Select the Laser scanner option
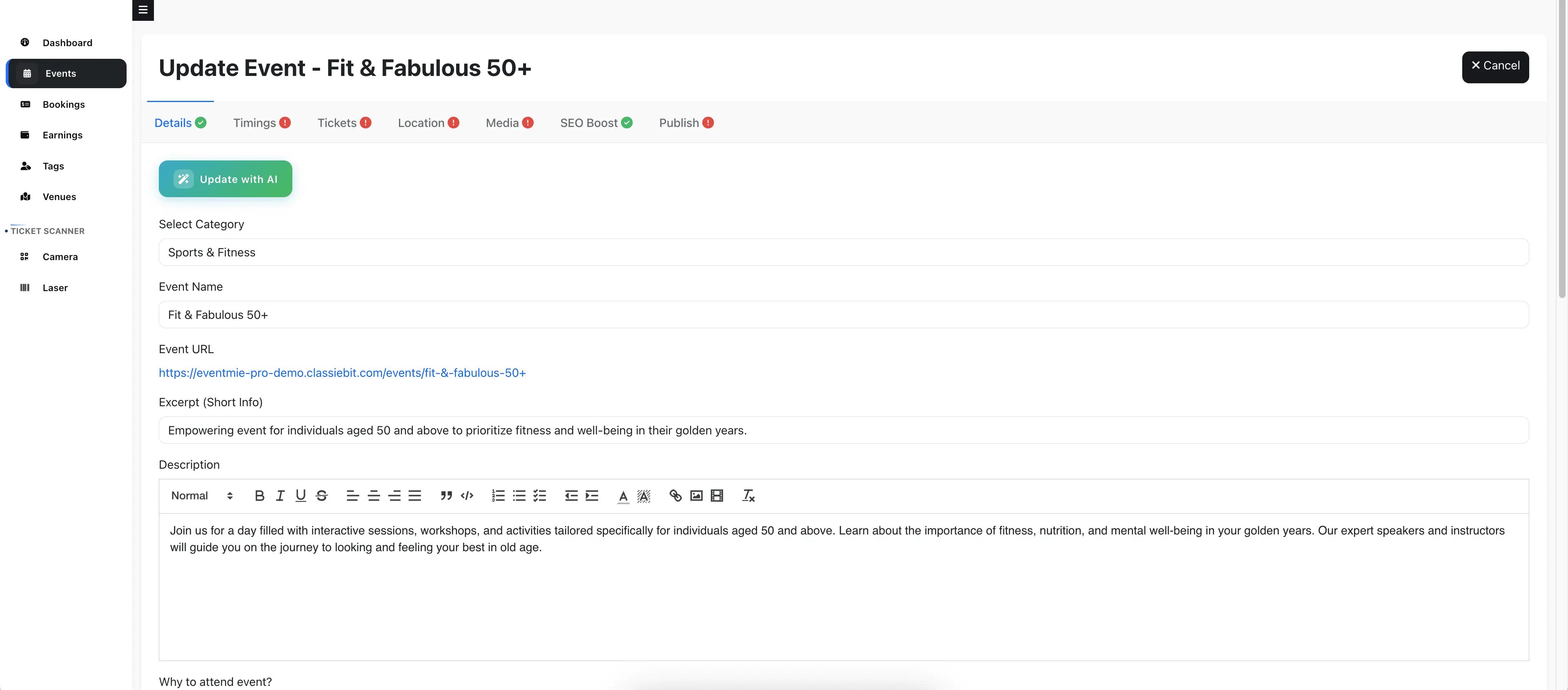Image resolution: width=1568 pixels, height=690 pixels. tap(56, 287)
